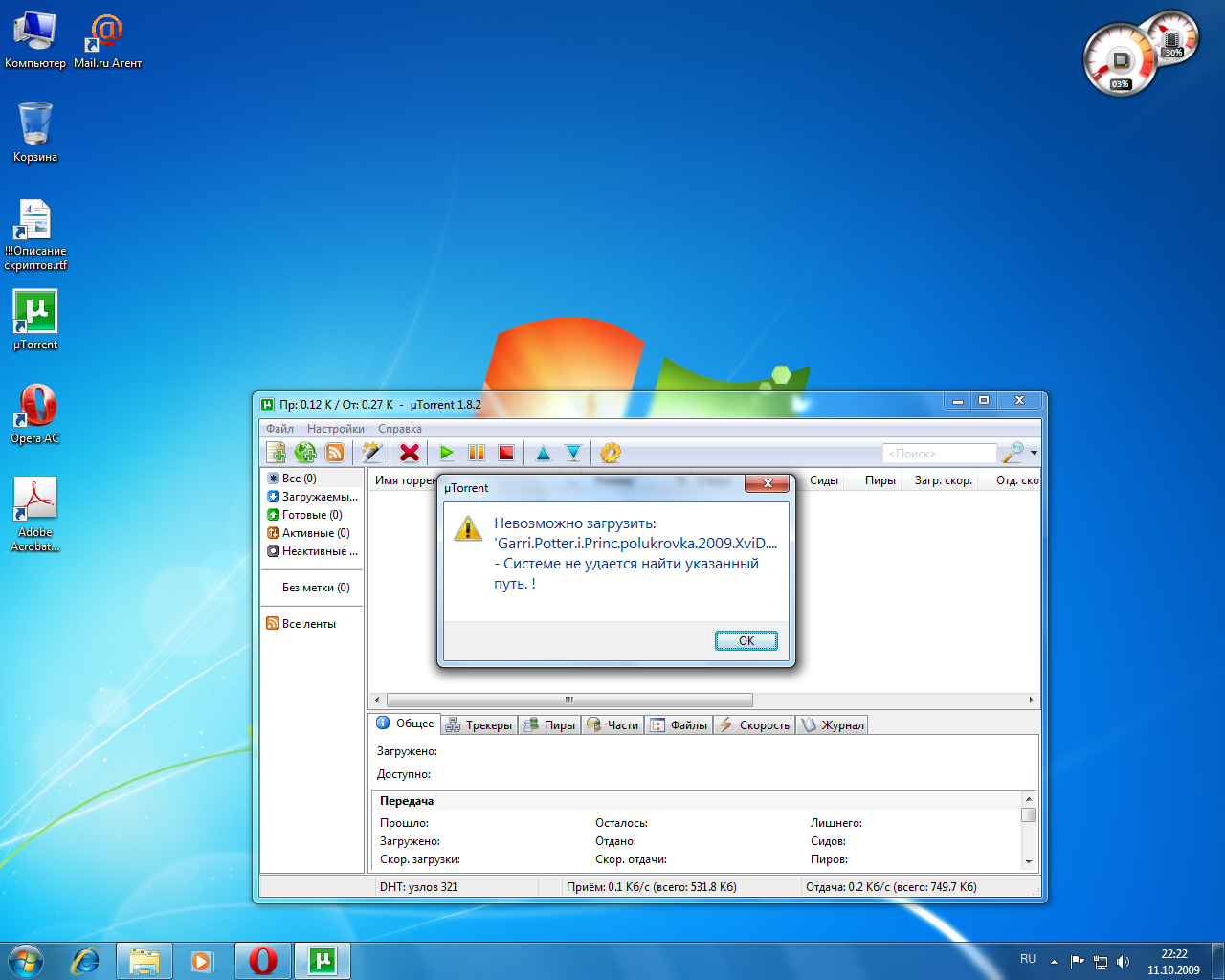Close the µTorrent error dialog
This screenshot has width=1225, height=980.
768,483
